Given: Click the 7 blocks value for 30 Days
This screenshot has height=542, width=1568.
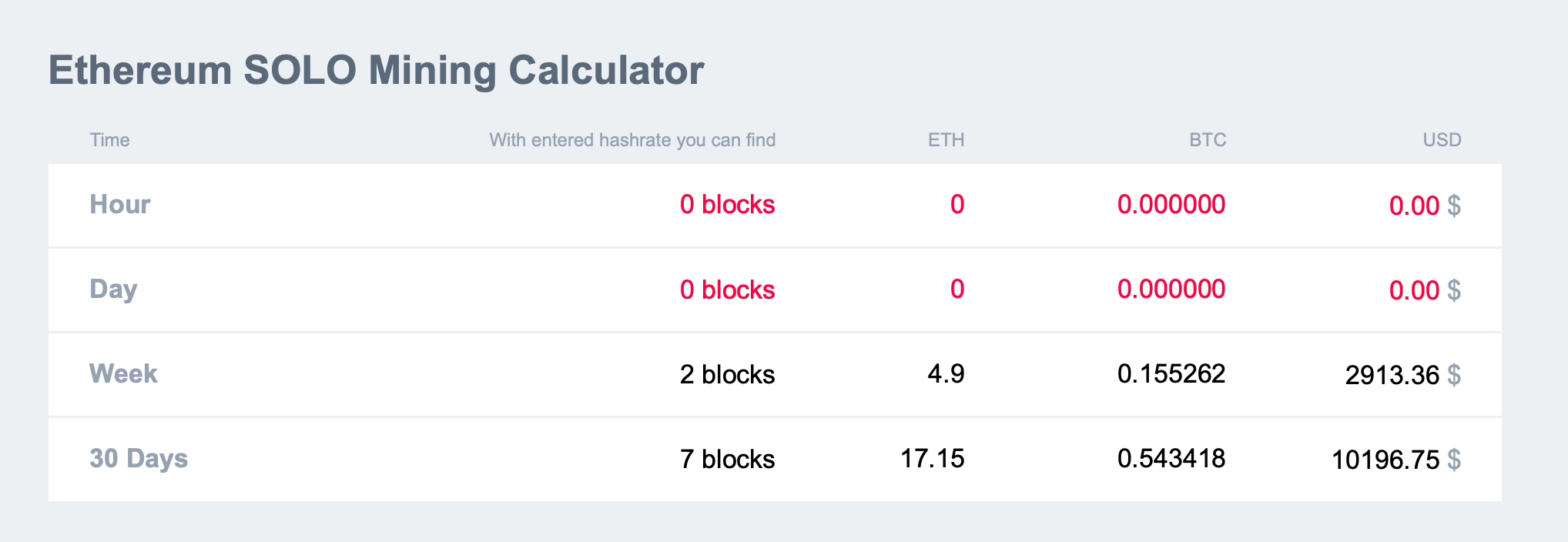Looking at the screenshot, I should pos(727,460).
